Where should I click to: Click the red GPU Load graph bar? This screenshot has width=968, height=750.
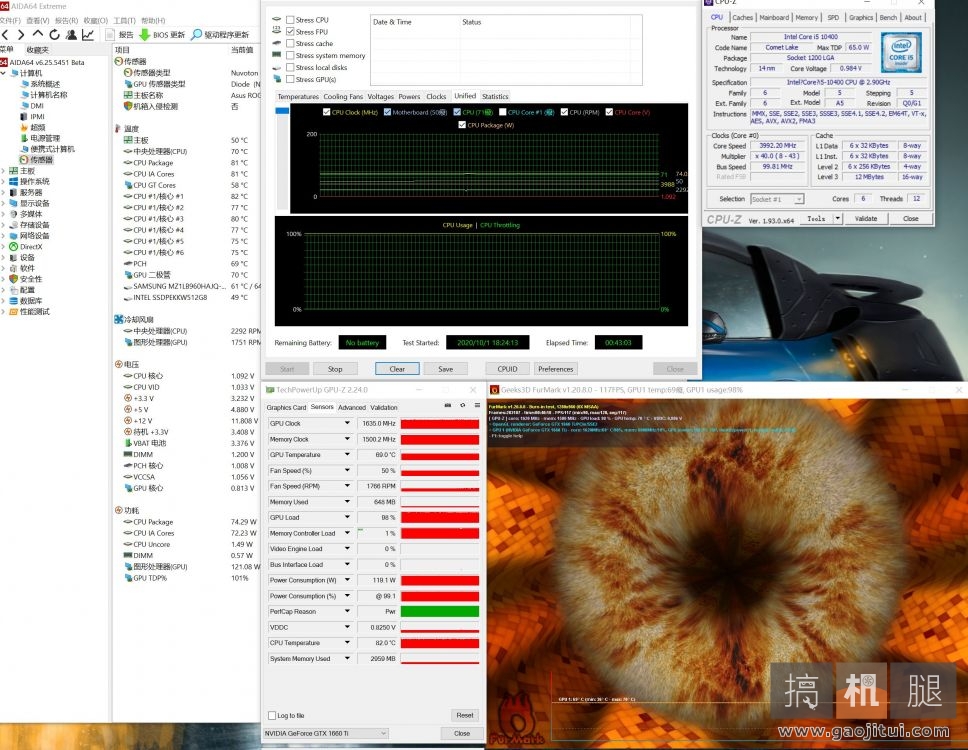pos(440,517)
